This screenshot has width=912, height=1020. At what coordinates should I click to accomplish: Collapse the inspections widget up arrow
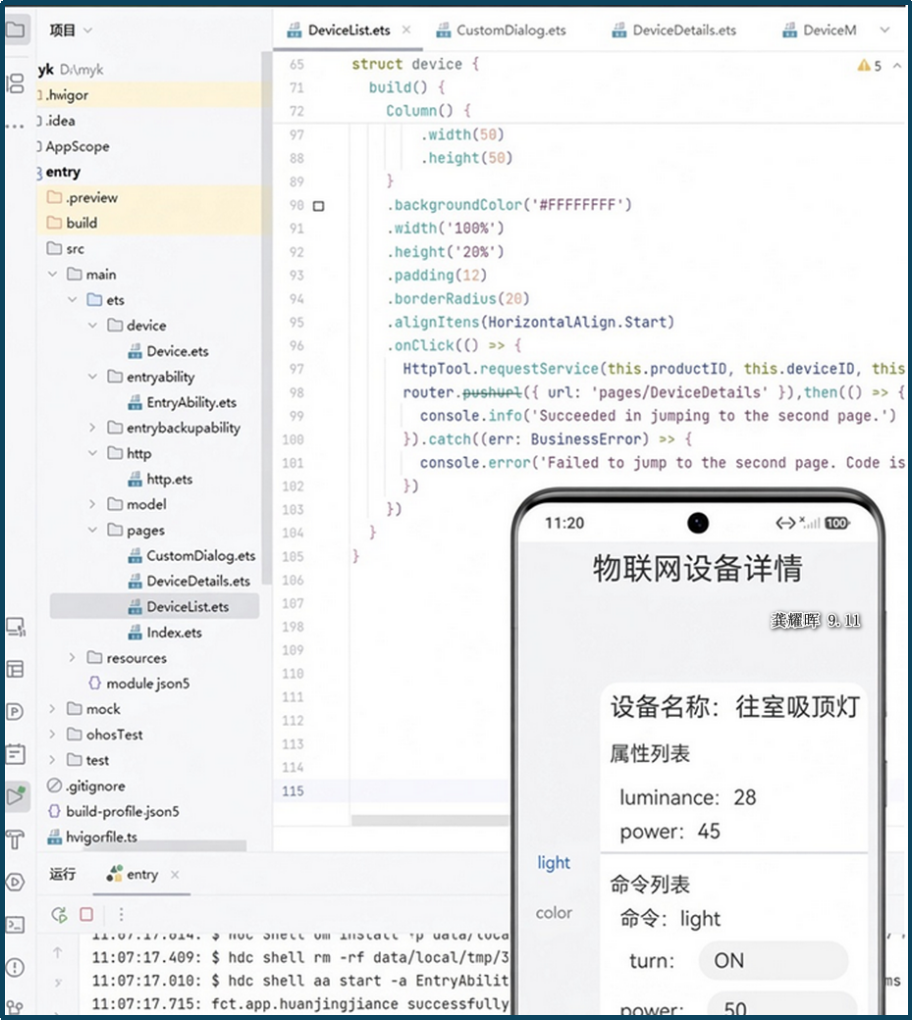click(898, 66)
